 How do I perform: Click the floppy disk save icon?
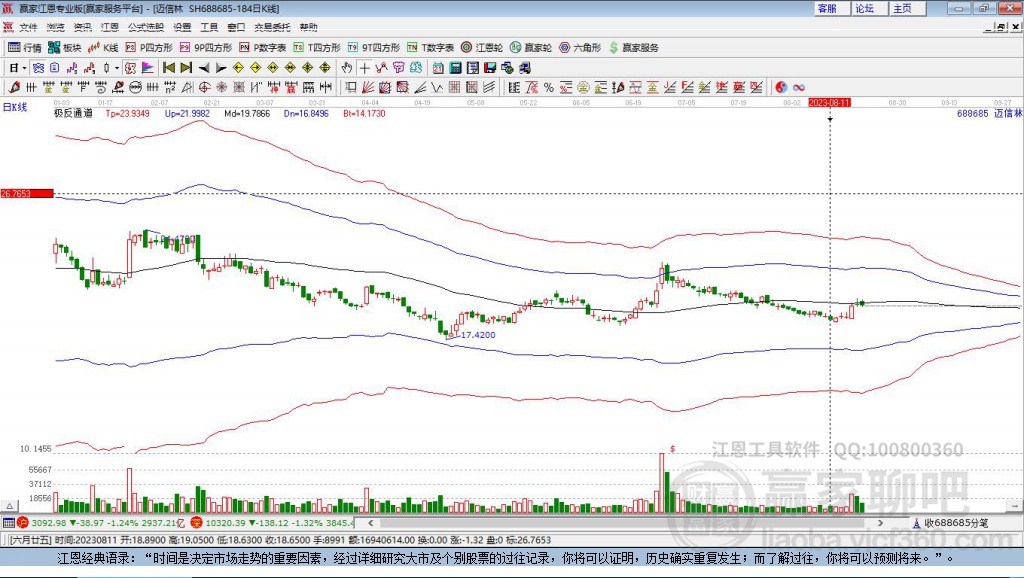tap(490, 68)
